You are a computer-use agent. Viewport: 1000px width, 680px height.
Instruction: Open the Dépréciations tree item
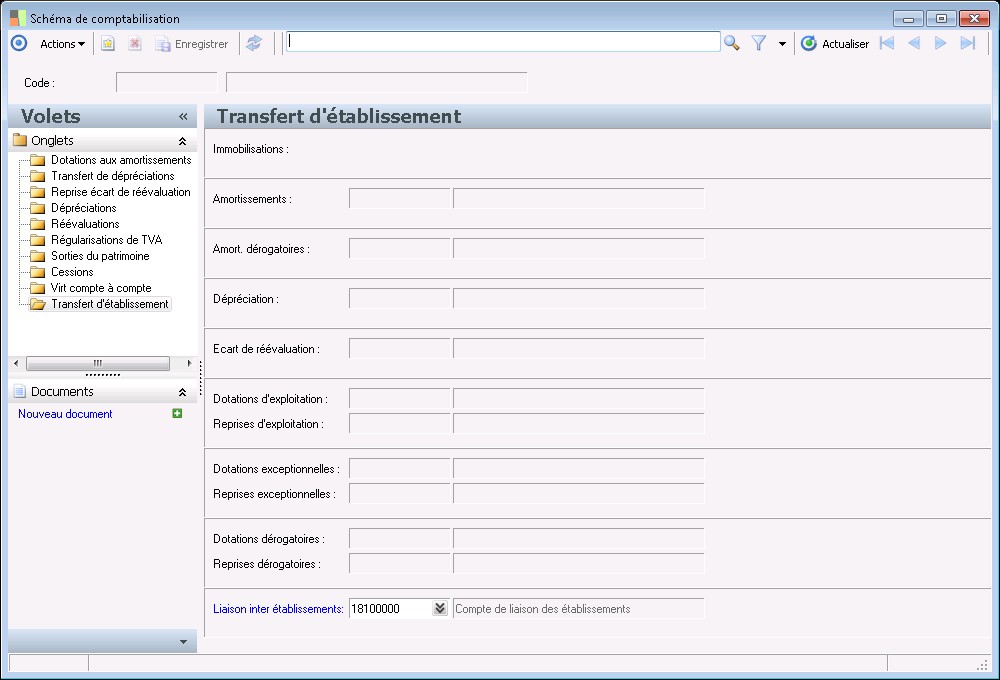coord(84,208)
